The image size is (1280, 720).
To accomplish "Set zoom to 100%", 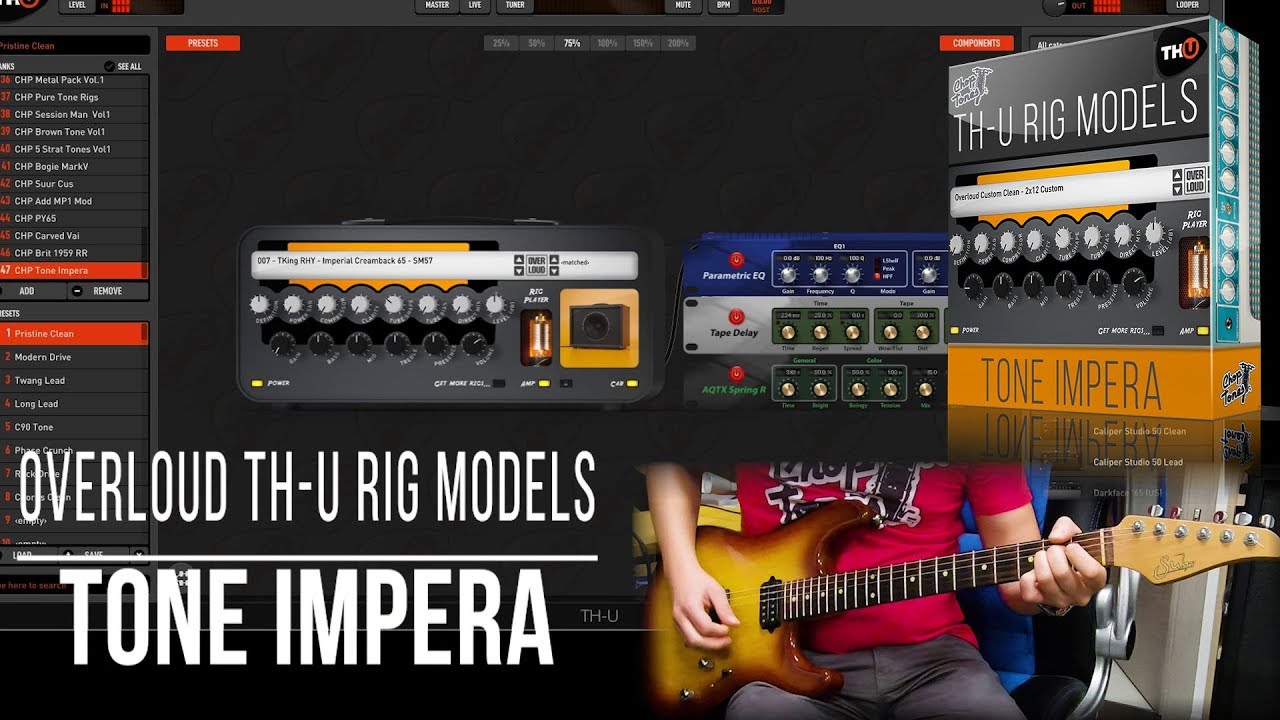I will coord(607,44).
